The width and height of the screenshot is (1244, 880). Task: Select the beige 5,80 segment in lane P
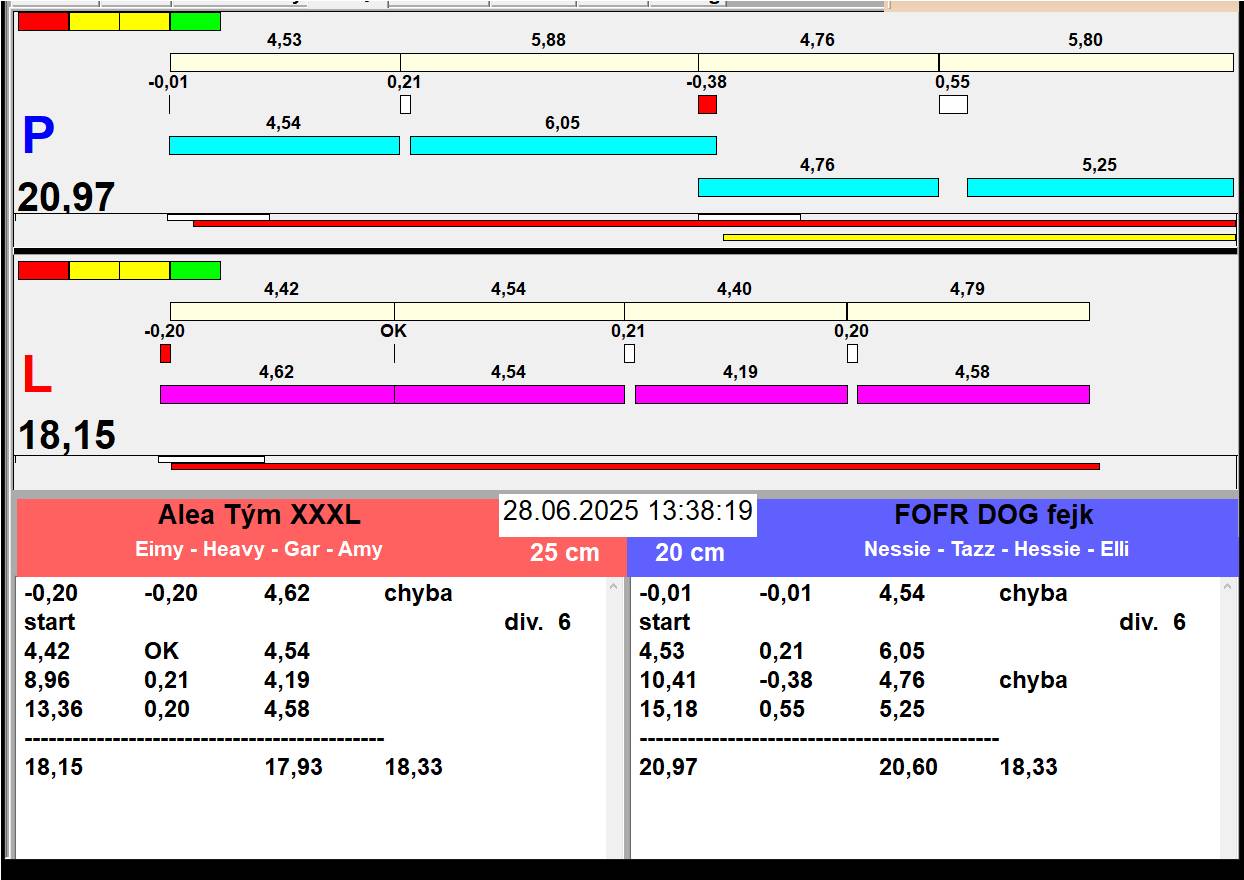(x=1086, y=62)
